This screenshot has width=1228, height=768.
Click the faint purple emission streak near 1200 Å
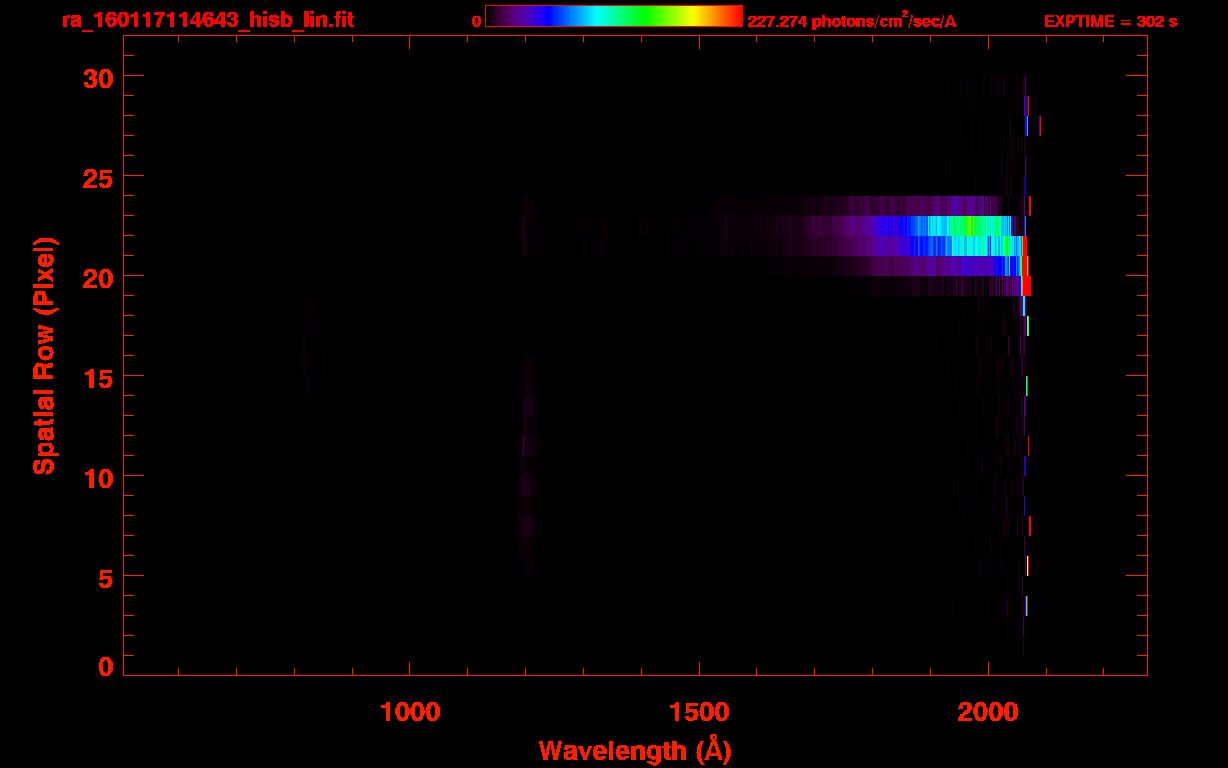tap(527, 465)
